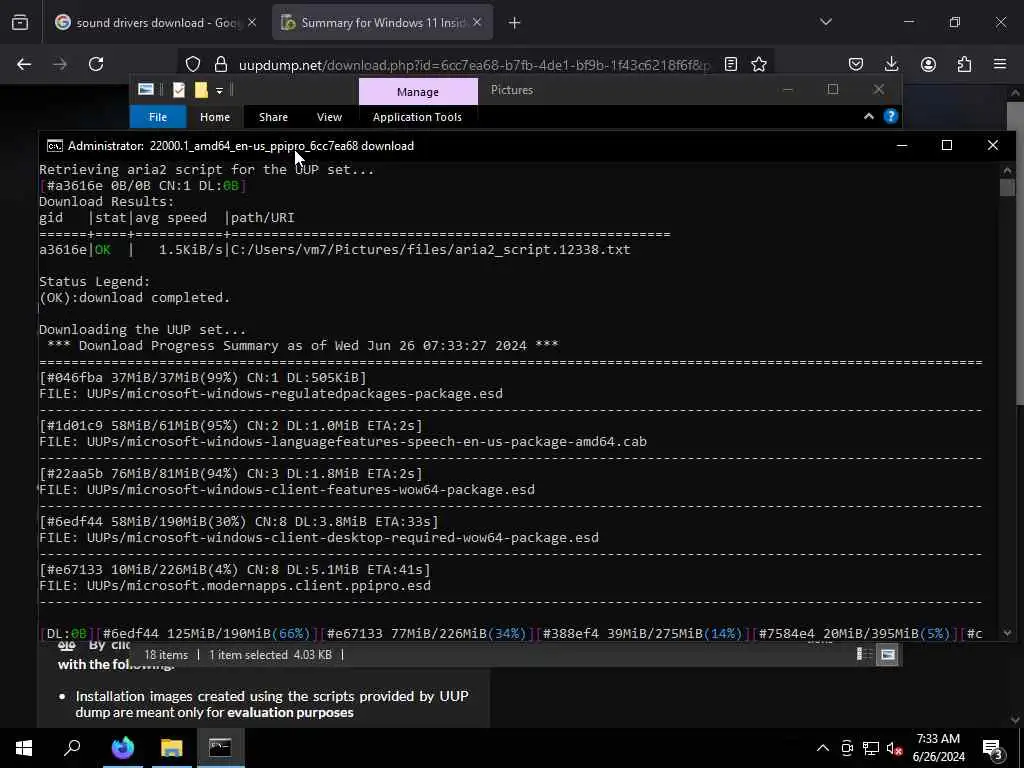
Task: Select Manage contextual tab in Explorer
Action: tap(418, 92)
